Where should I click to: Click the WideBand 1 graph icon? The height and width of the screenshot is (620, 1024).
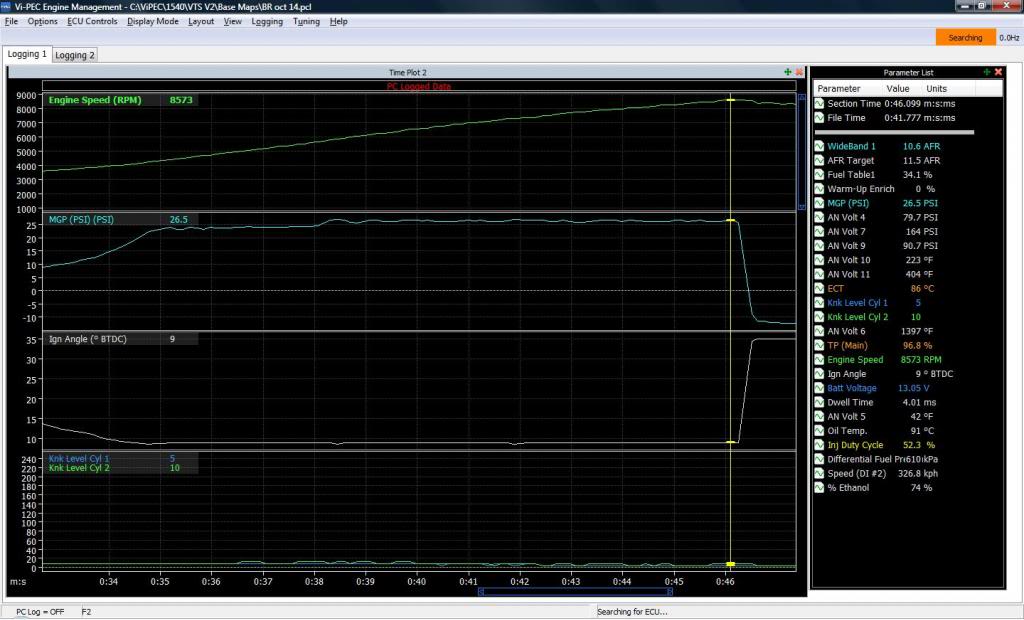(819, 146)
